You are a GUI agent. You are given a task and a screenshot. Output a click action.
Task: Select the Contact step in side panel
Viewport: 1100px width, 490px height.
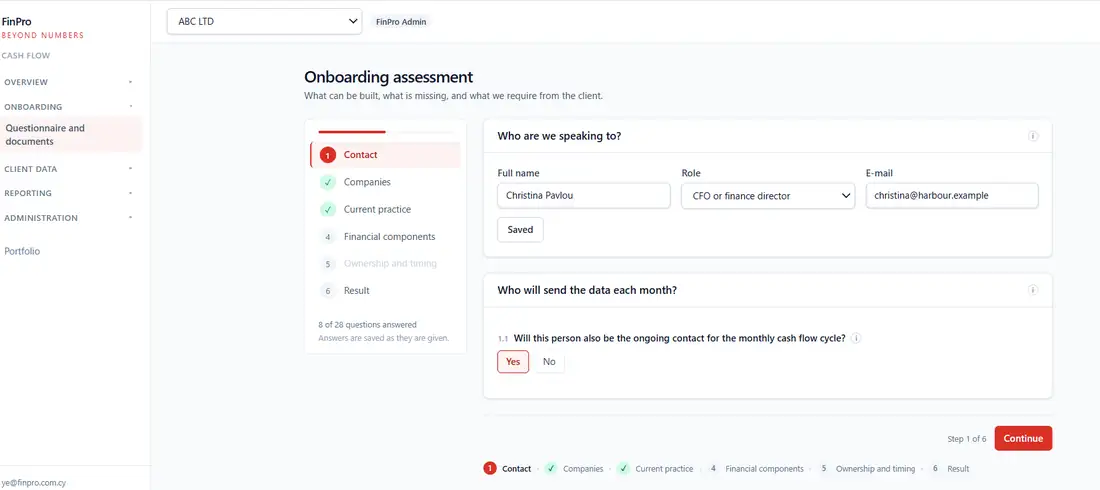point(385,155)
